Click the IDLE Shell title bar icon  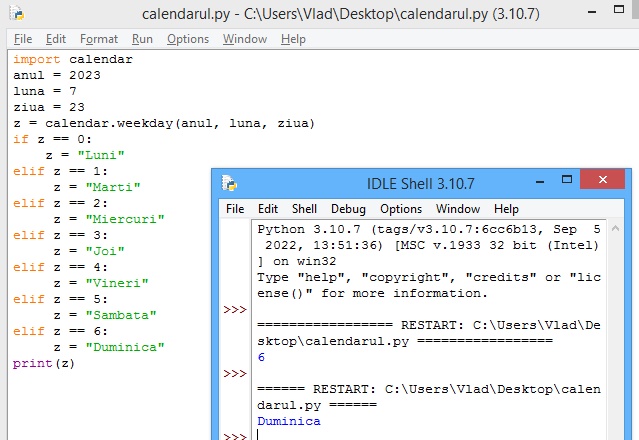tap(230, 184)
